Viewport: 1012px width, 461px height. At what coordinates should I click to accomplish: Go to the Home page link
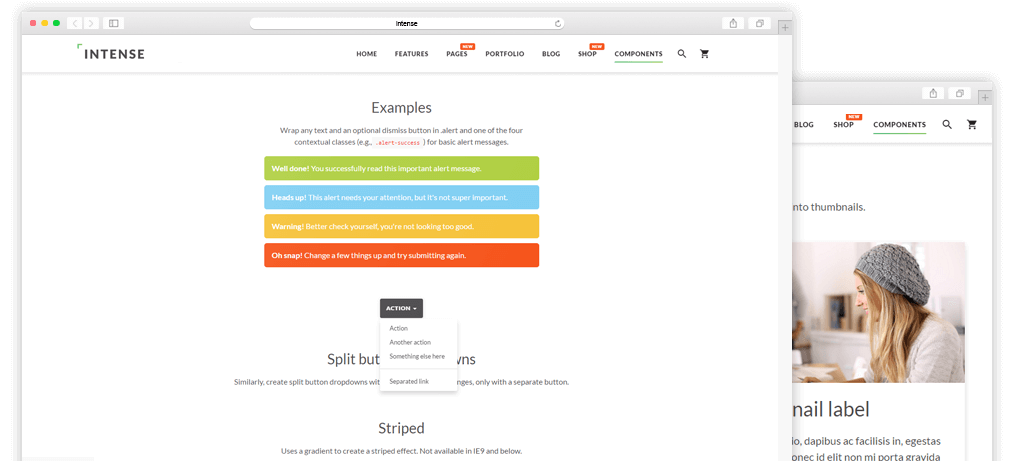click(366, 54)
